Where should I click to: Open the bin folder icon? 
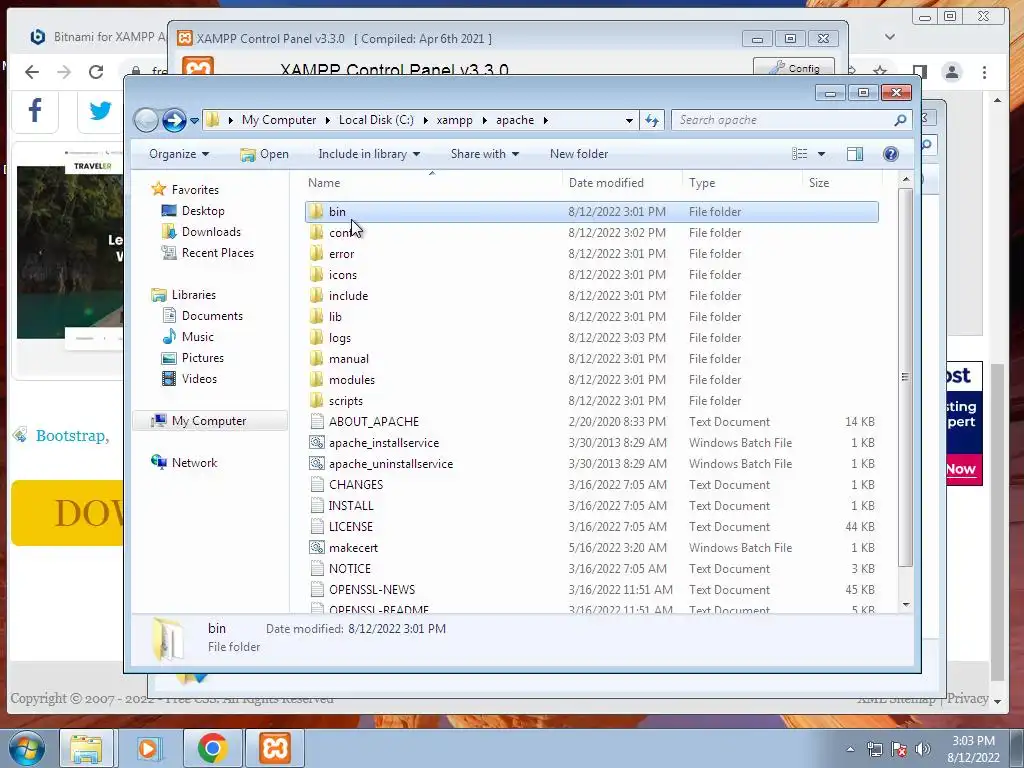[x=317, y=212]
